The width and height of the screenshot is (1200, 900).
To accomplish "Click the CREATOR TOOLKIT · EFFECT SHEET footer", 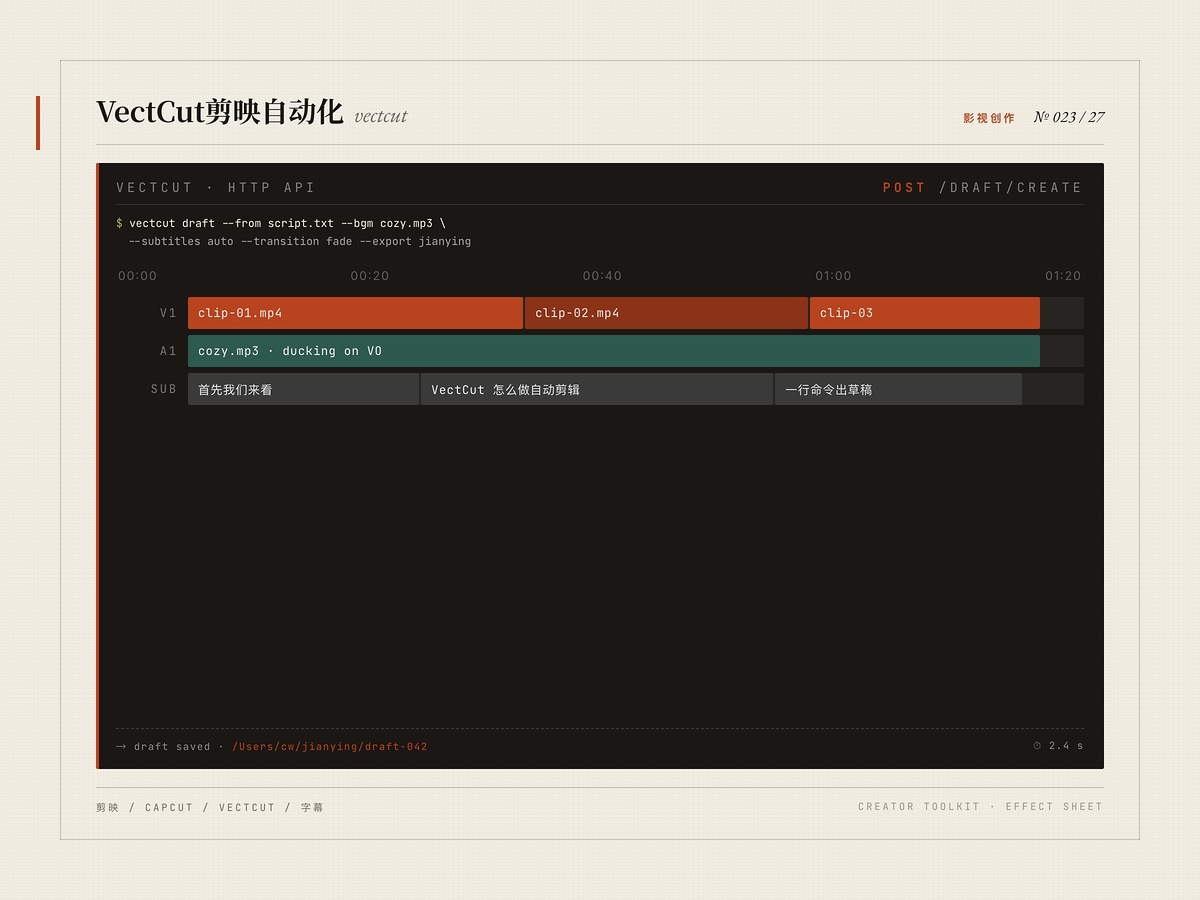I will [980, 806].
